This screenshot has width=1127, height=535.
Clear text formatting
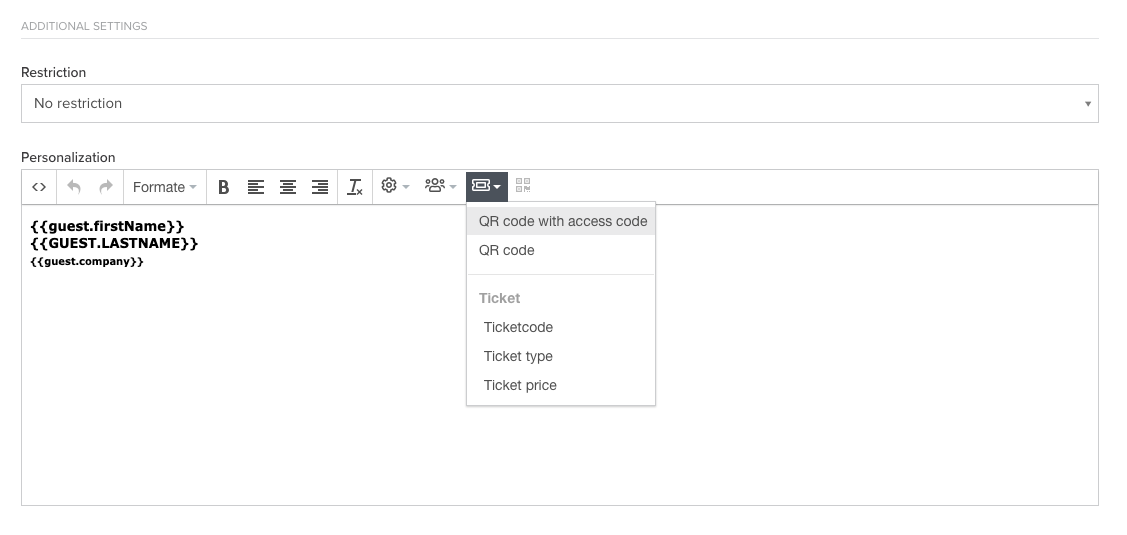pos(355,187)
